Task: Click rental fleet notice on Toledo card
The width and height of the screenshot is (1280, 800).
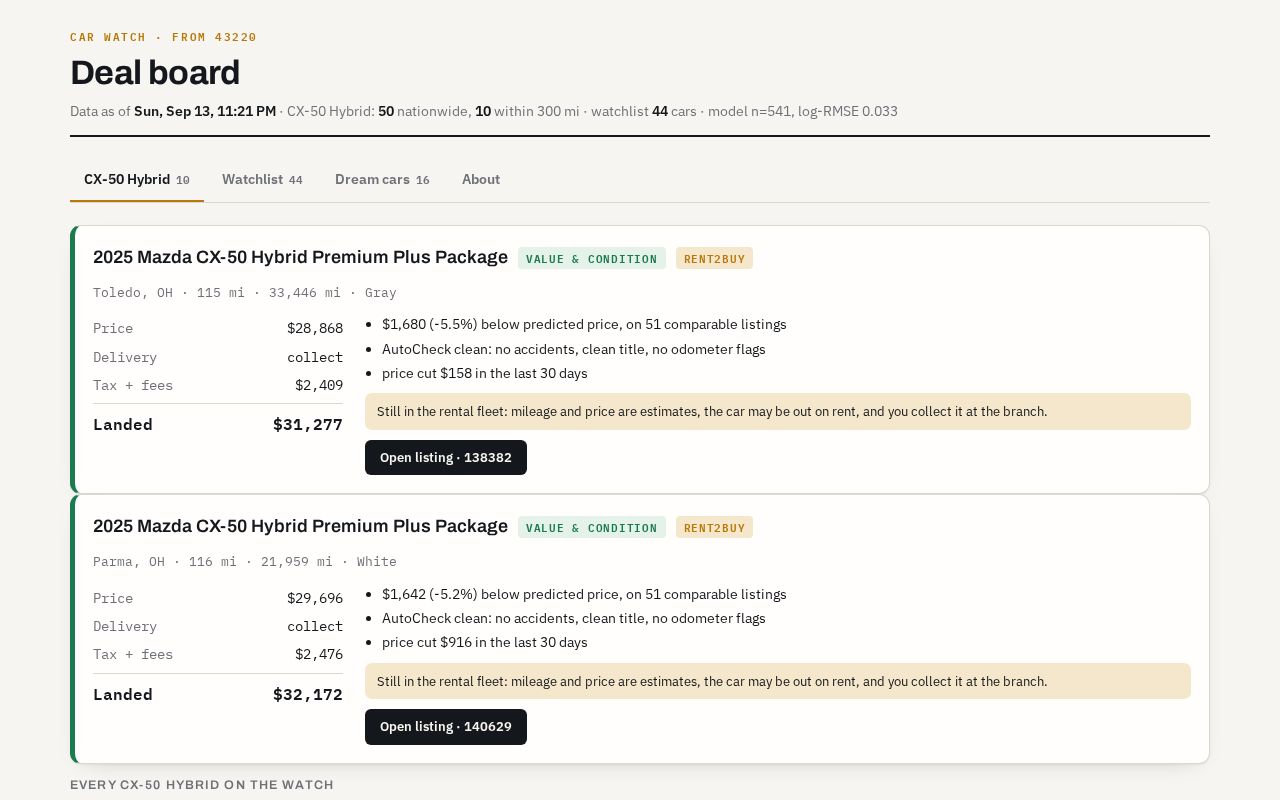Action: 778,412
